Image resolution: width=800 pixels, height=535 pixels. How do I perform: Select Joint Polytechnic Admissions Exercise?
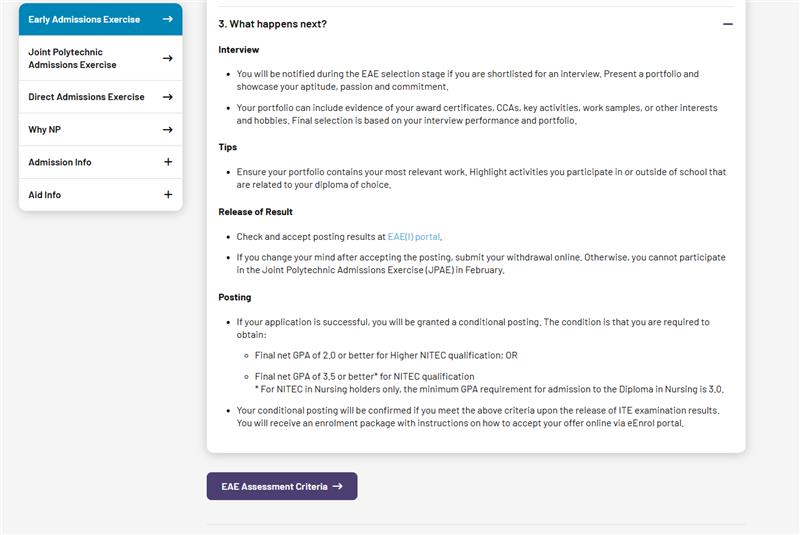click(x=72, y=58)
